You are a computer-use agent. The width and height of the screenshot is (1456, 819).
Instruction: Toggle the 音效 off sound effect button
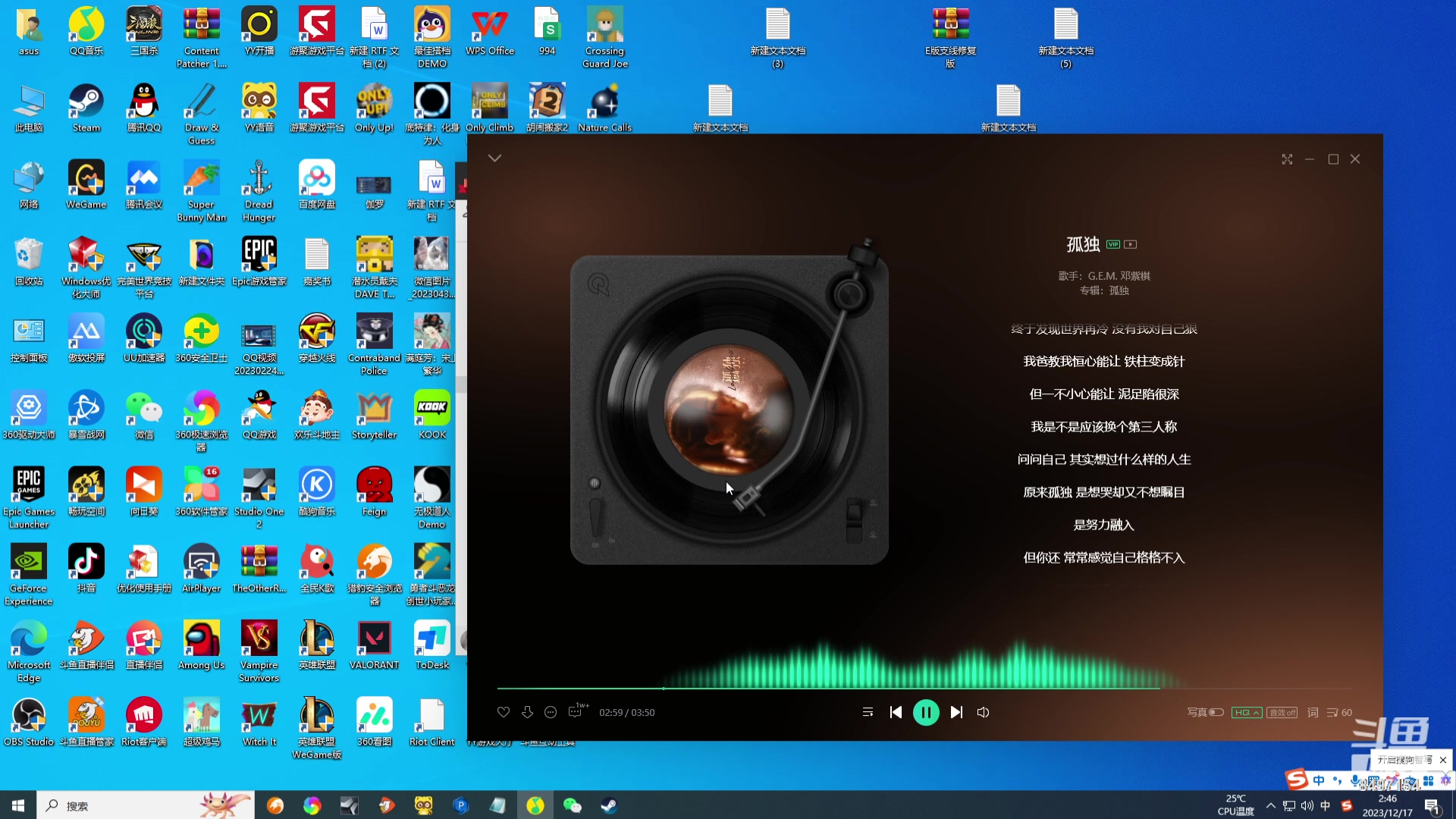[1282, 712]
